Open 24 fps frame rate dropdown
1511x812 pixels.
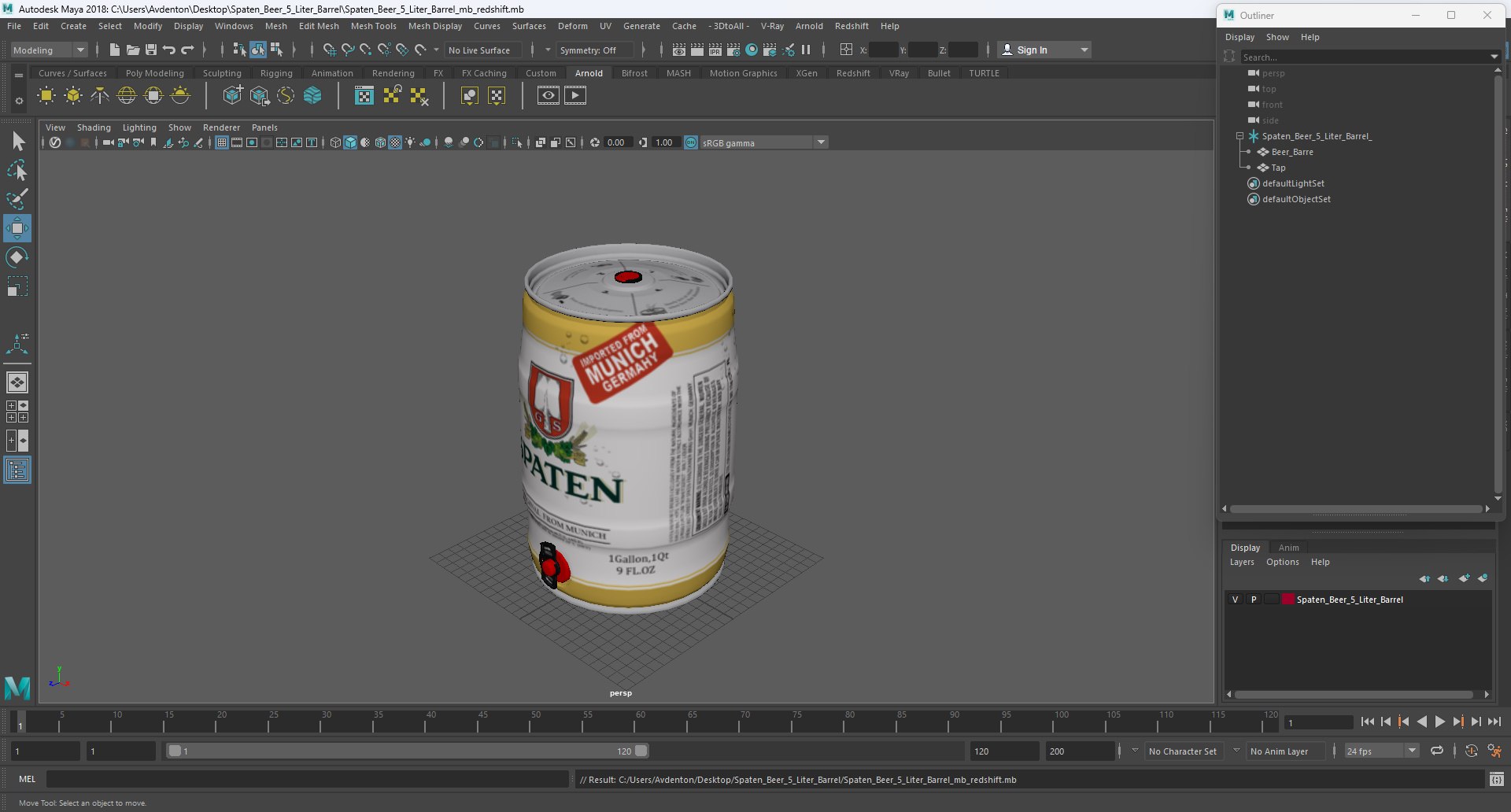(1381, 751)
